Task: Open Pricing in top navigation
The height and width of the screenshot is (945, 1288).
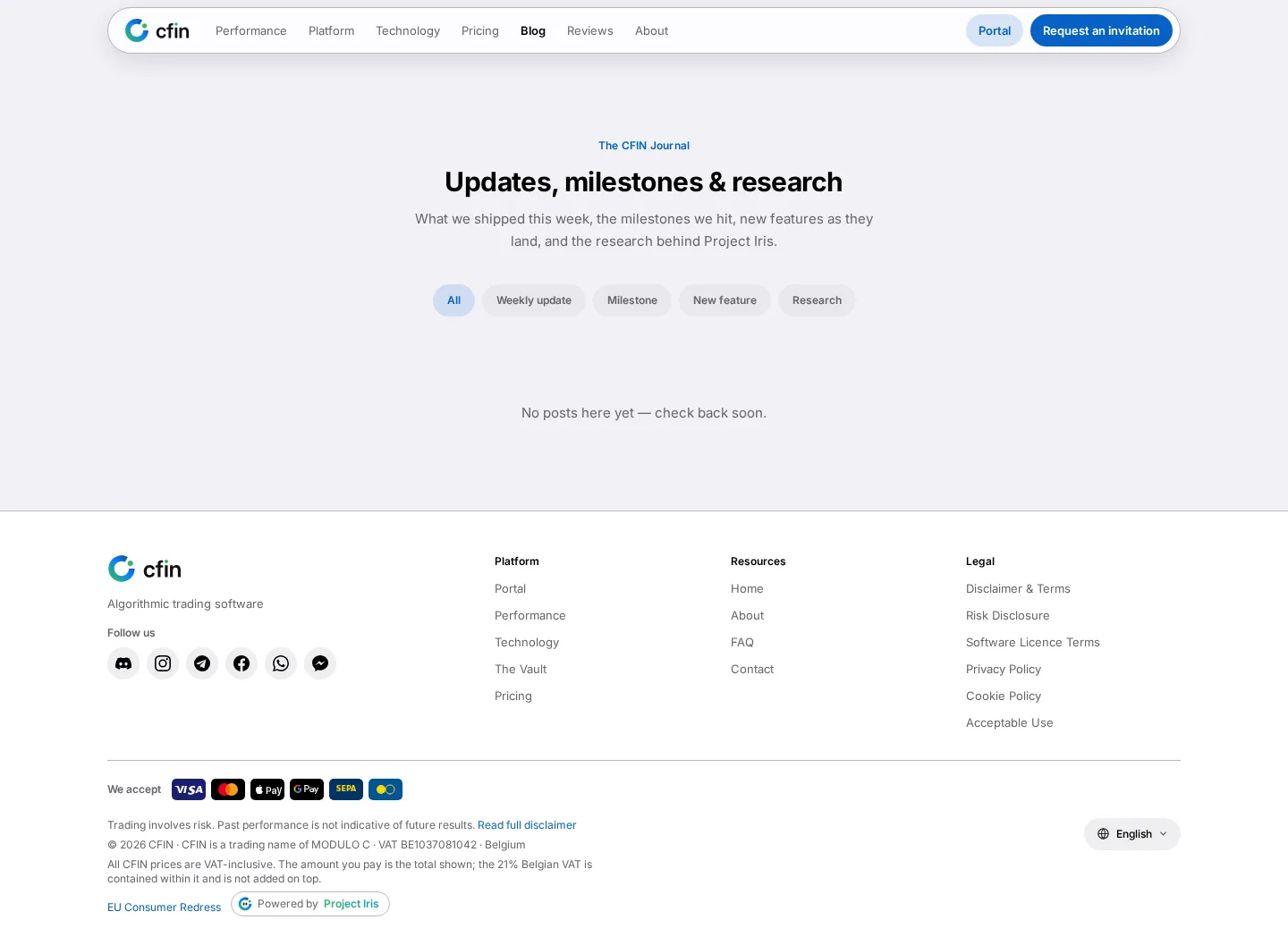Action: pyautogui.click(x=480, y=30)
